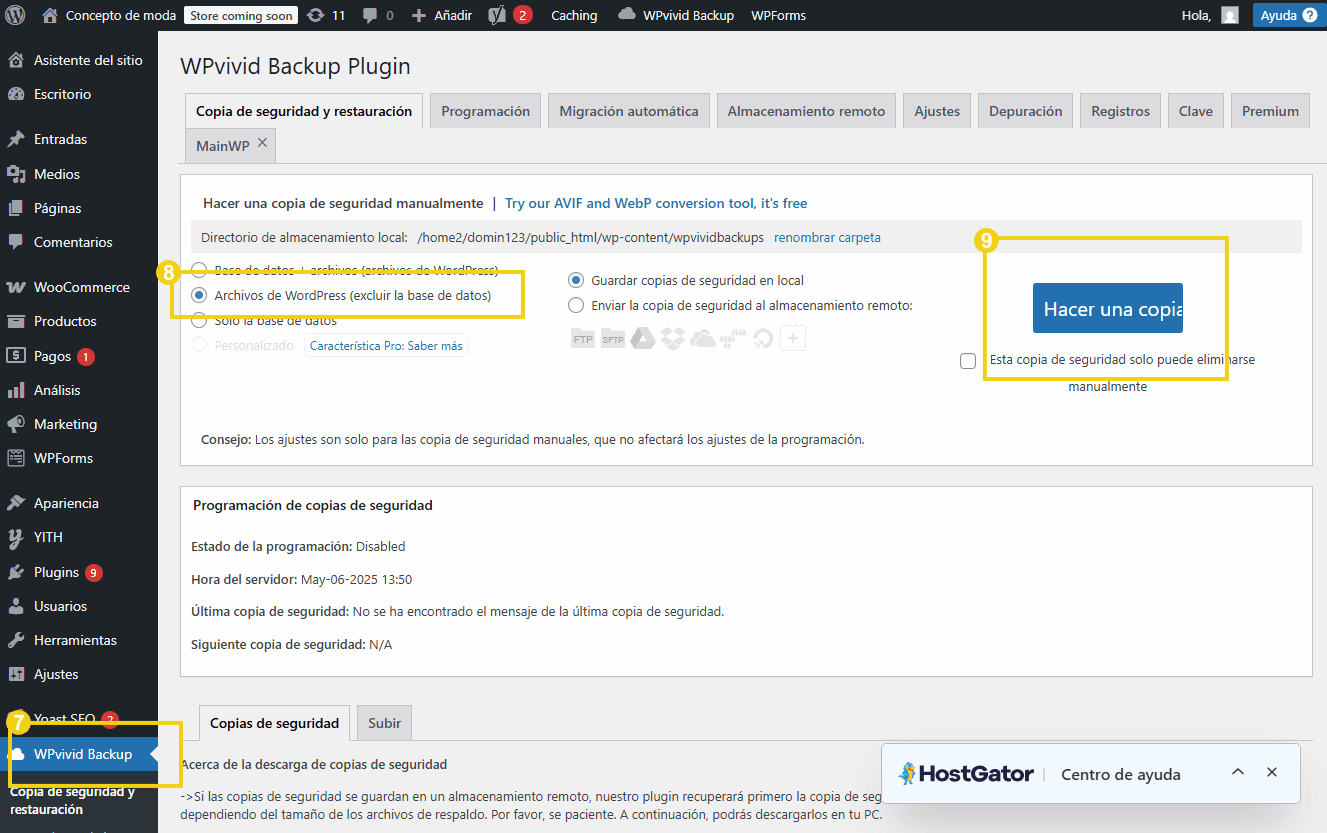Screen dimensions: 1327x833
Task: Open the Ajustes plugin tab
Action: pyautogui.click(x=937, y=111)
